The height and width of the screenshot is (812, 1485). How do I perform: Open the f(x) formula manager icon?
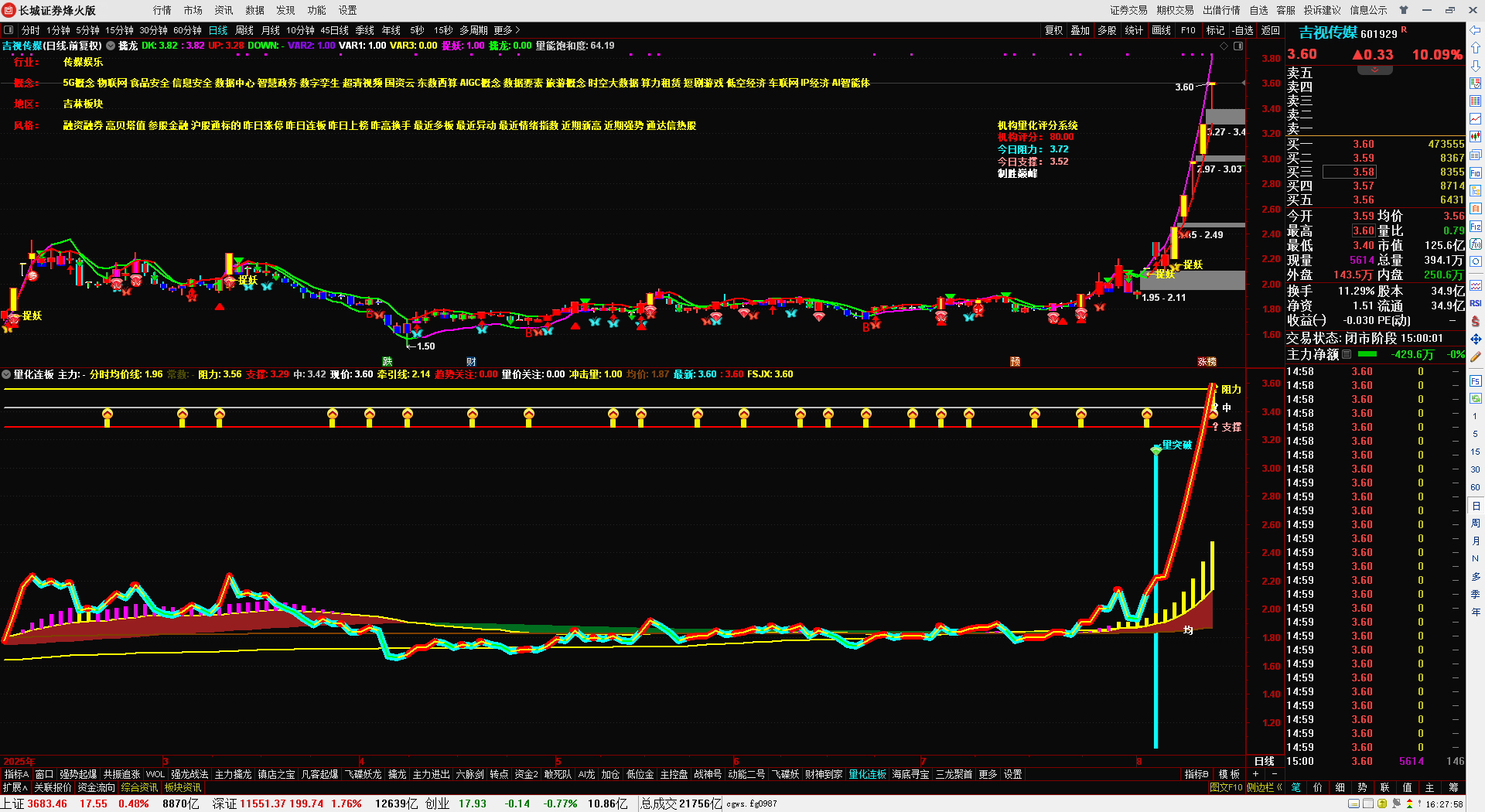(1476, 244)
